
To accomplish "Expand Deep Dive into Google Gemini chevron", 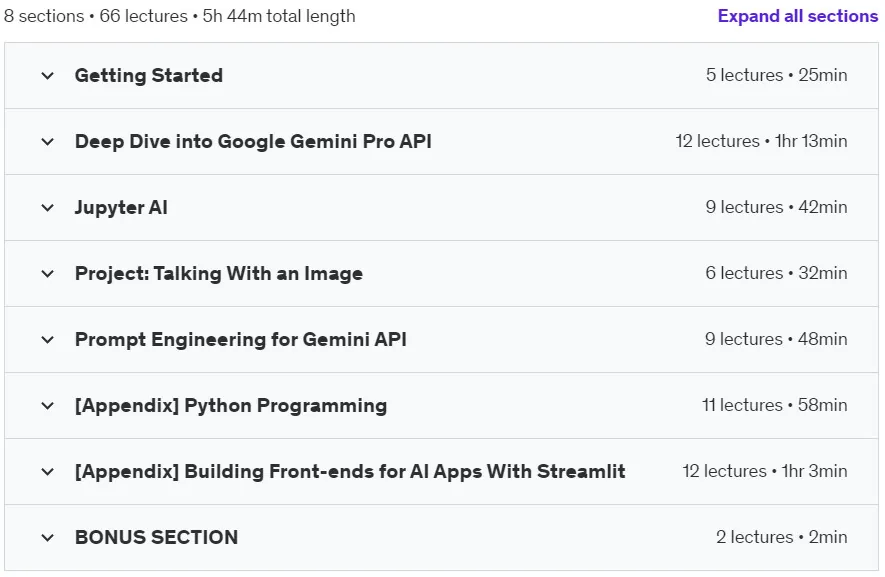I will [x=47, y=142].
